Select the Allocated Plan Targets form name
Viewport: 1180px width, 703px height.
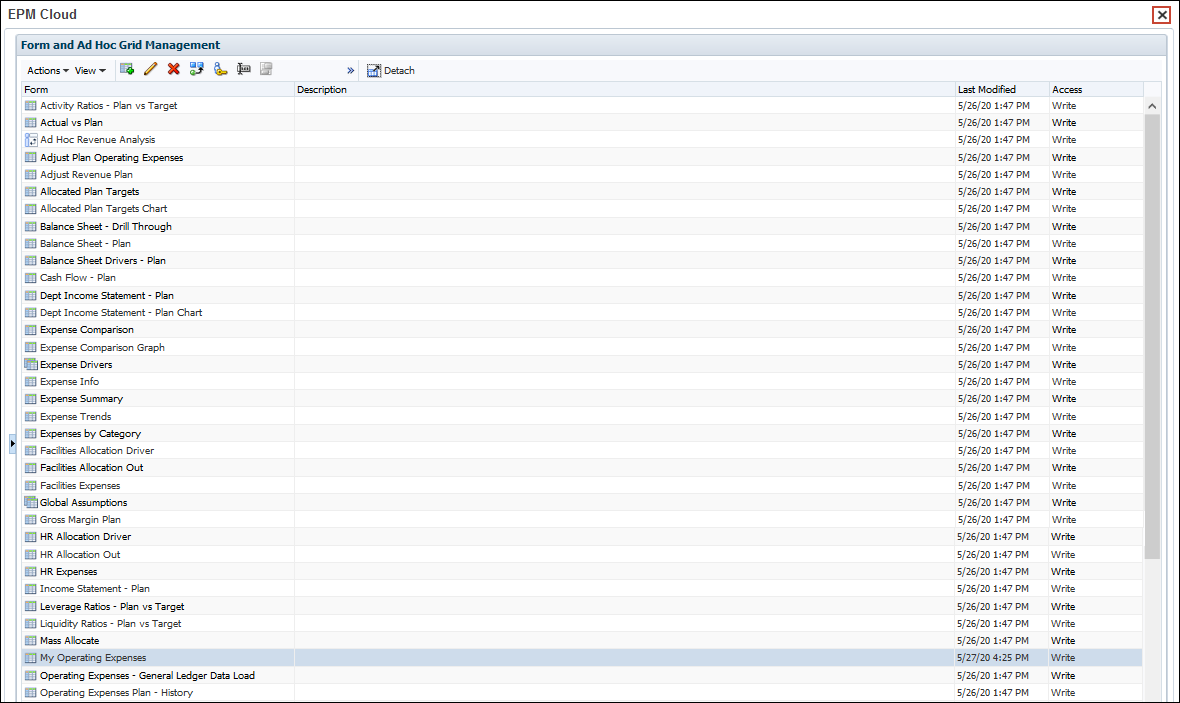90,192
